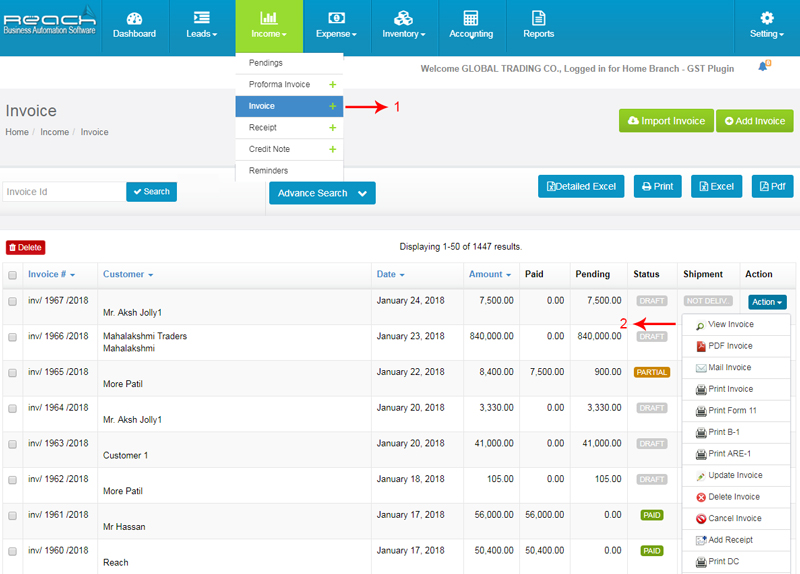The width and height of the screenshot is (800, 574).
Task: Click the PDF Invoice red icon
Action: pos(701,346)
